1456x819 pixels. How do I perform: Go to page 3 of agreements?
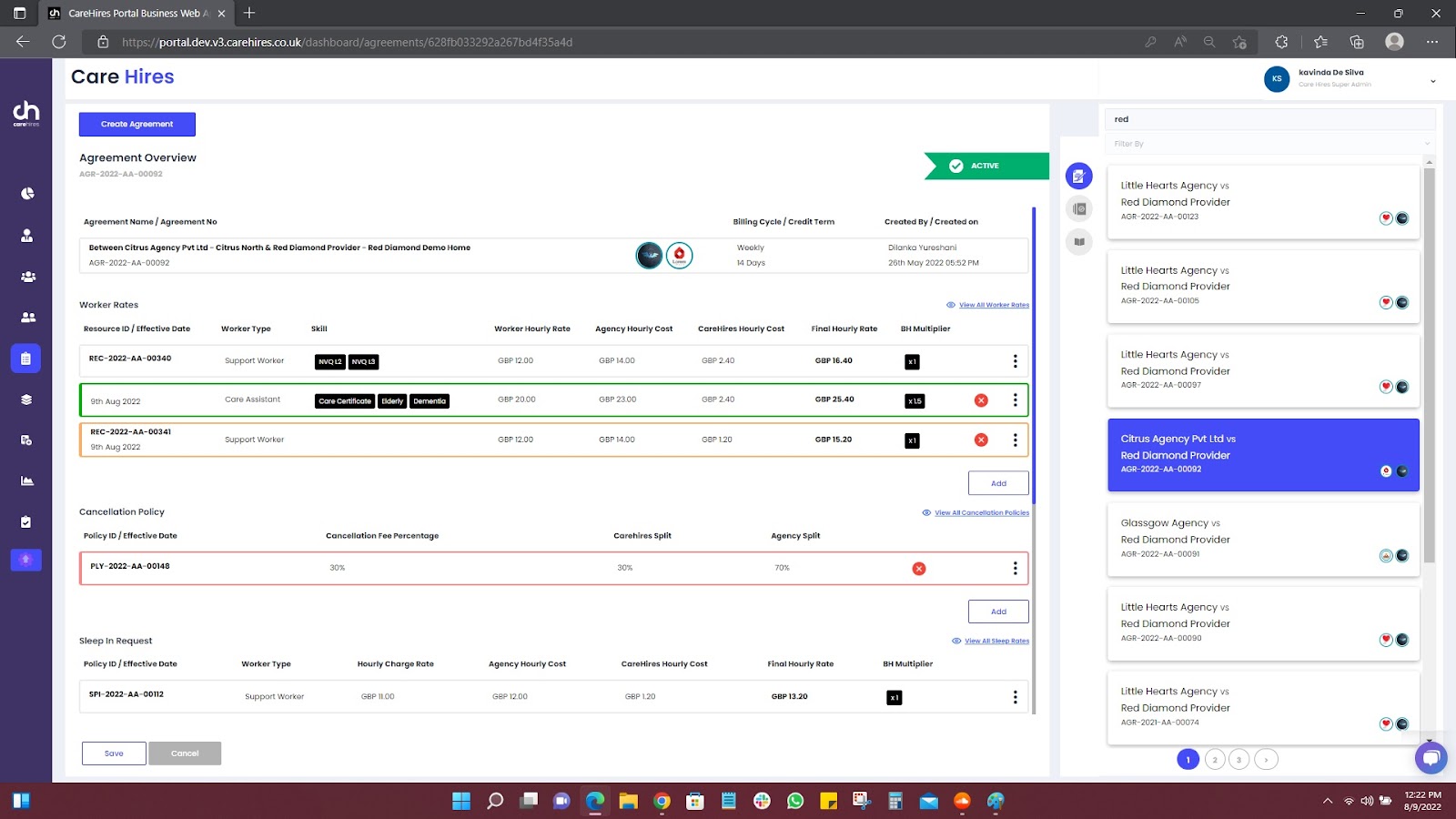coord(1239,759)
